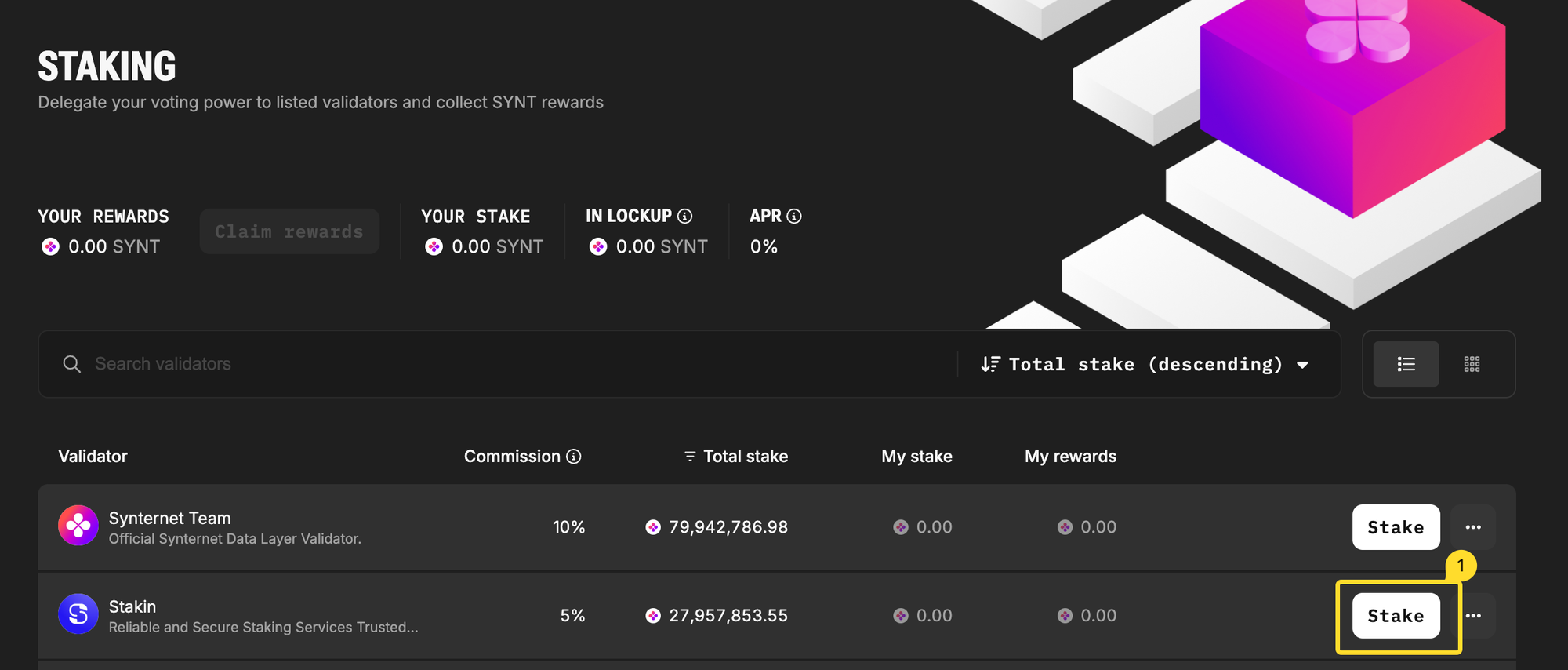The width and height of the screenshot is (1568, 670).
Task: Switch to grid view layout
Action: (1472, 364)
